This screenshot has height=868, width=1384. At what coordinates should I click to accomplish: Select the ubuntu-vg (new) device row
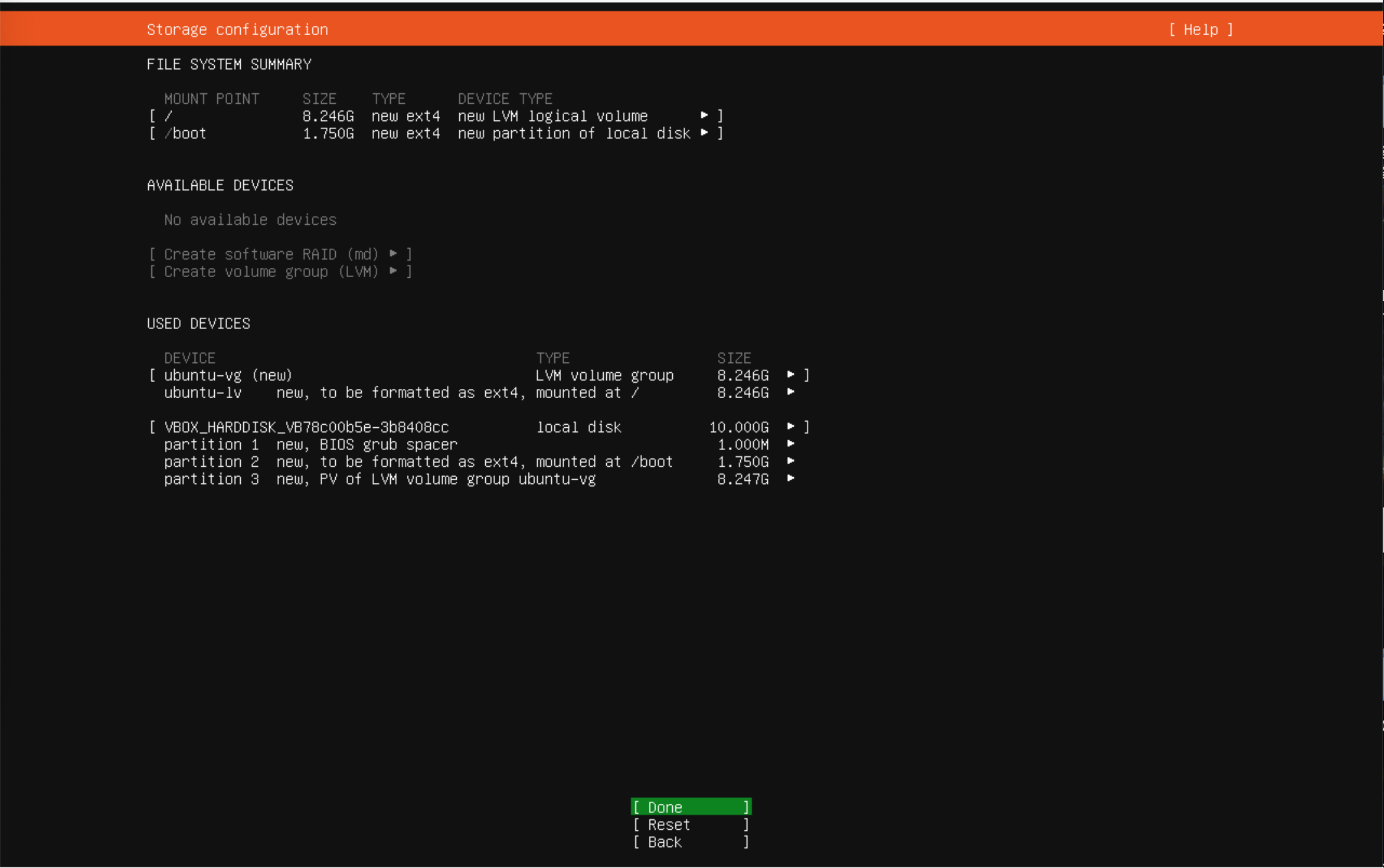point(228,375)
